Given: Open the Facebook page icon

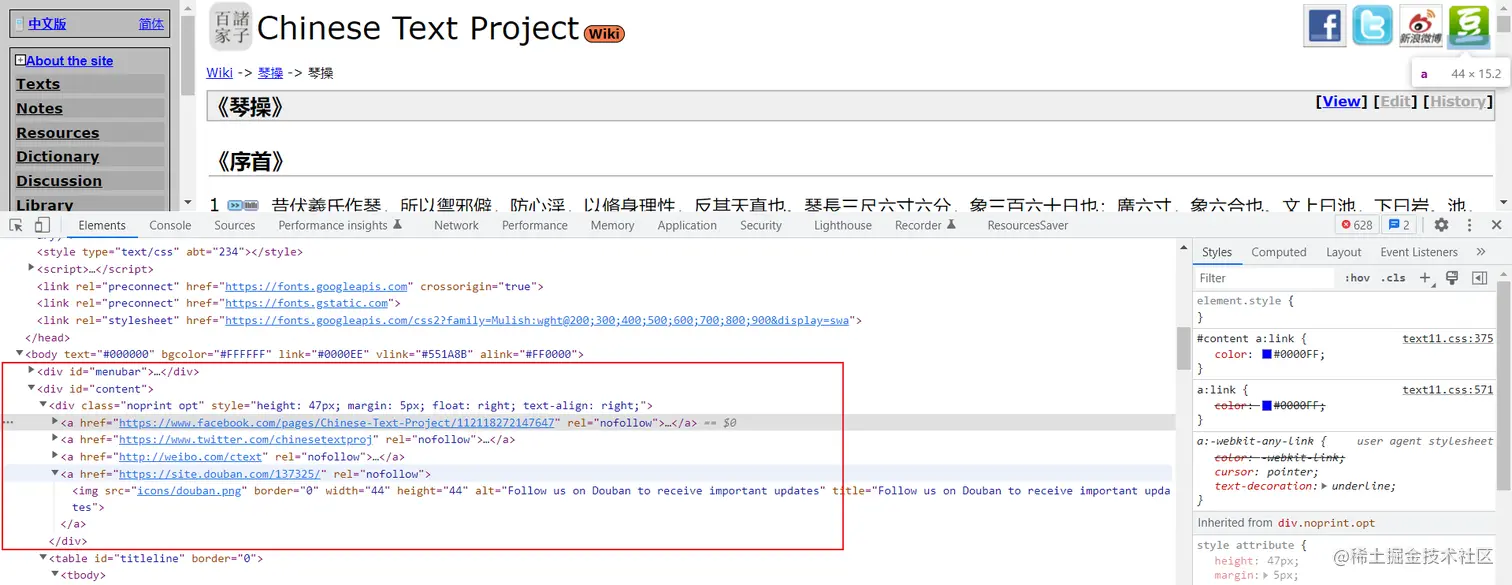Looking at the screenshot, I should tap(1325, 25).
